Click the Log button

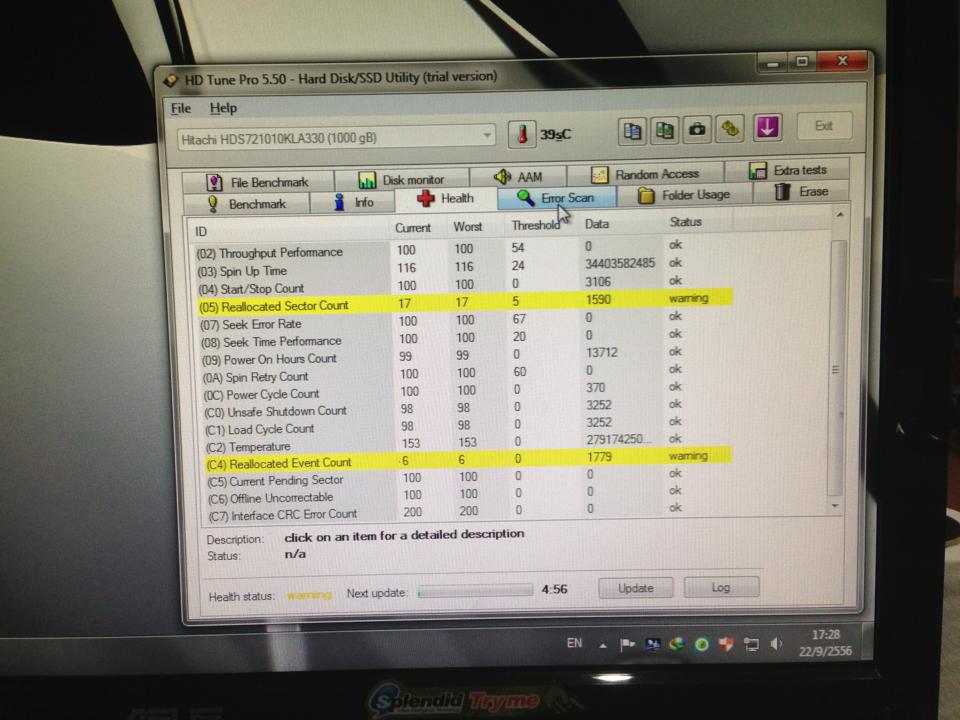point(721,587)
